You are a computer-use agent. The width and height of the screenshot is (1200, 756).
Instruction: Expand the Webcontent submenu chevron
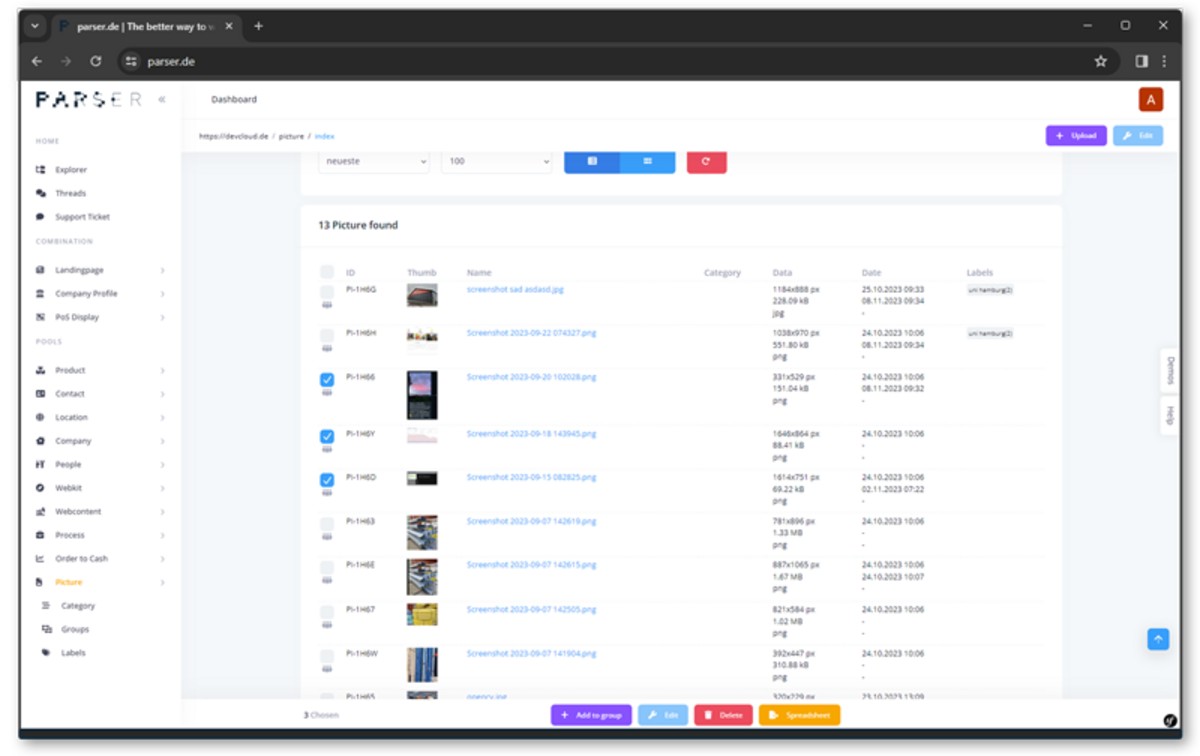pos(162,512)
